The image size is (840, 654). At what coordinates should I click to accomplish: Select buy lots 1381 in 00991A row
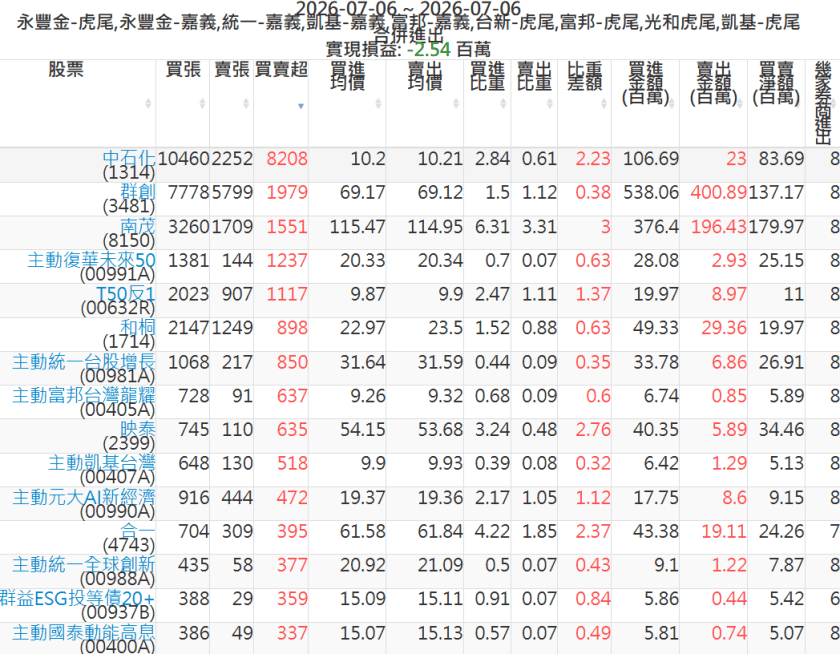tap(189, 260)
